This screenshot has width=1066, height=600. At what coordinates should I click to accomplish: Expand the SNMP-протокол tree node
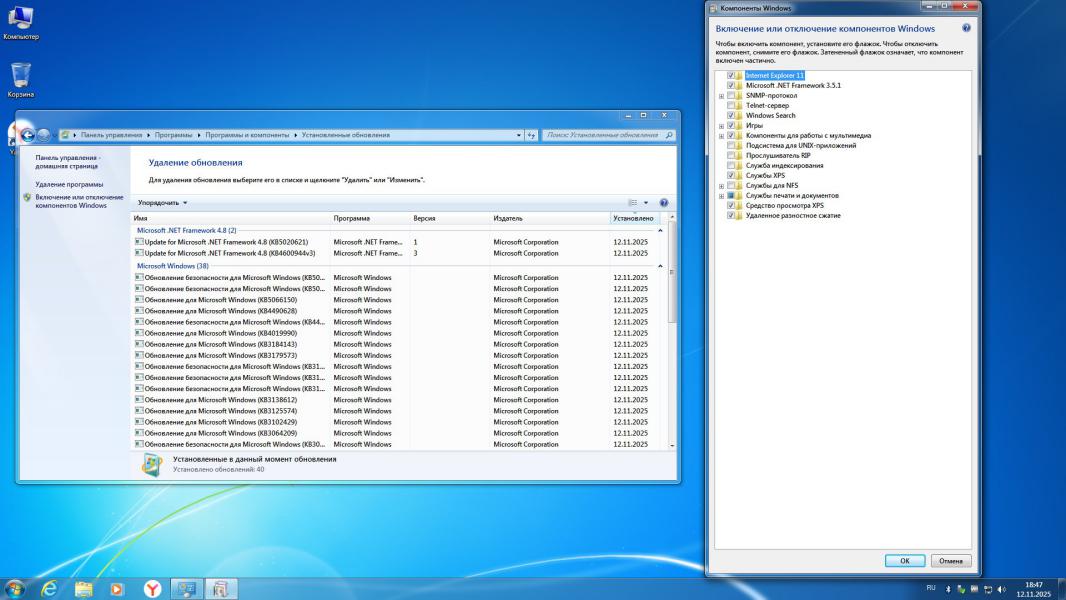point(721,96)
